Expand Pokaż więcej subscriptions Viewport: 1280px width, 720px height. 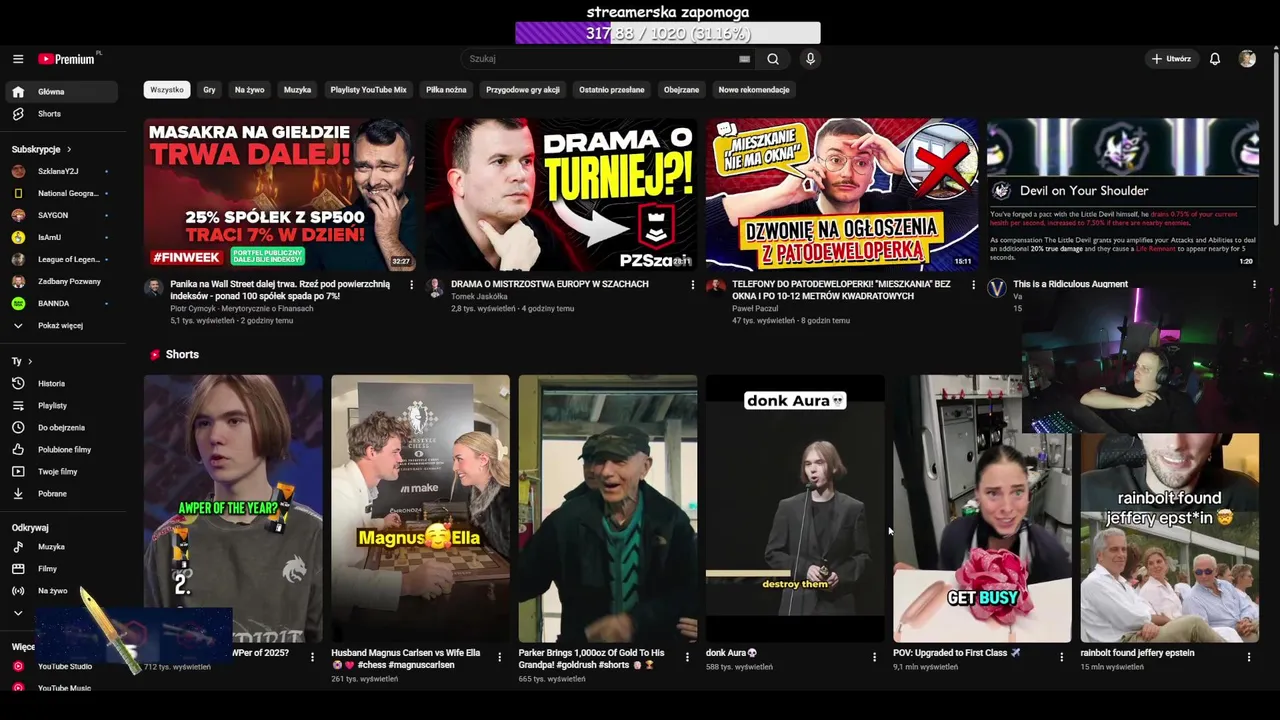62,326
